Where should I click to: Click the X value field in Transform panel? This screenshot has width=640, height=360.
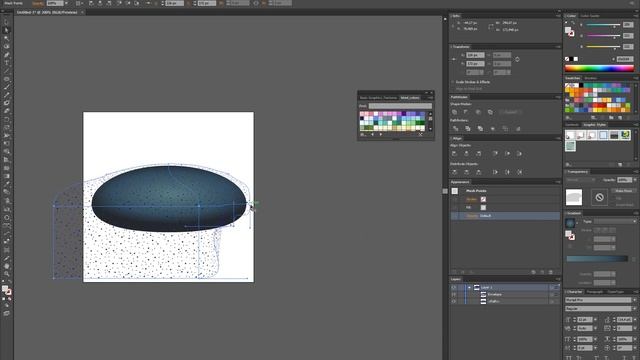475,55
